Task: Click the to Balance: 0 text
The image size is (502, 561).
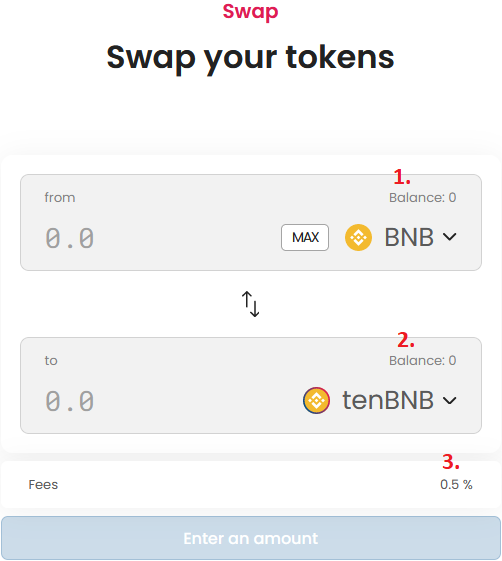Action: pyautogui.click(x=423, y=360)
